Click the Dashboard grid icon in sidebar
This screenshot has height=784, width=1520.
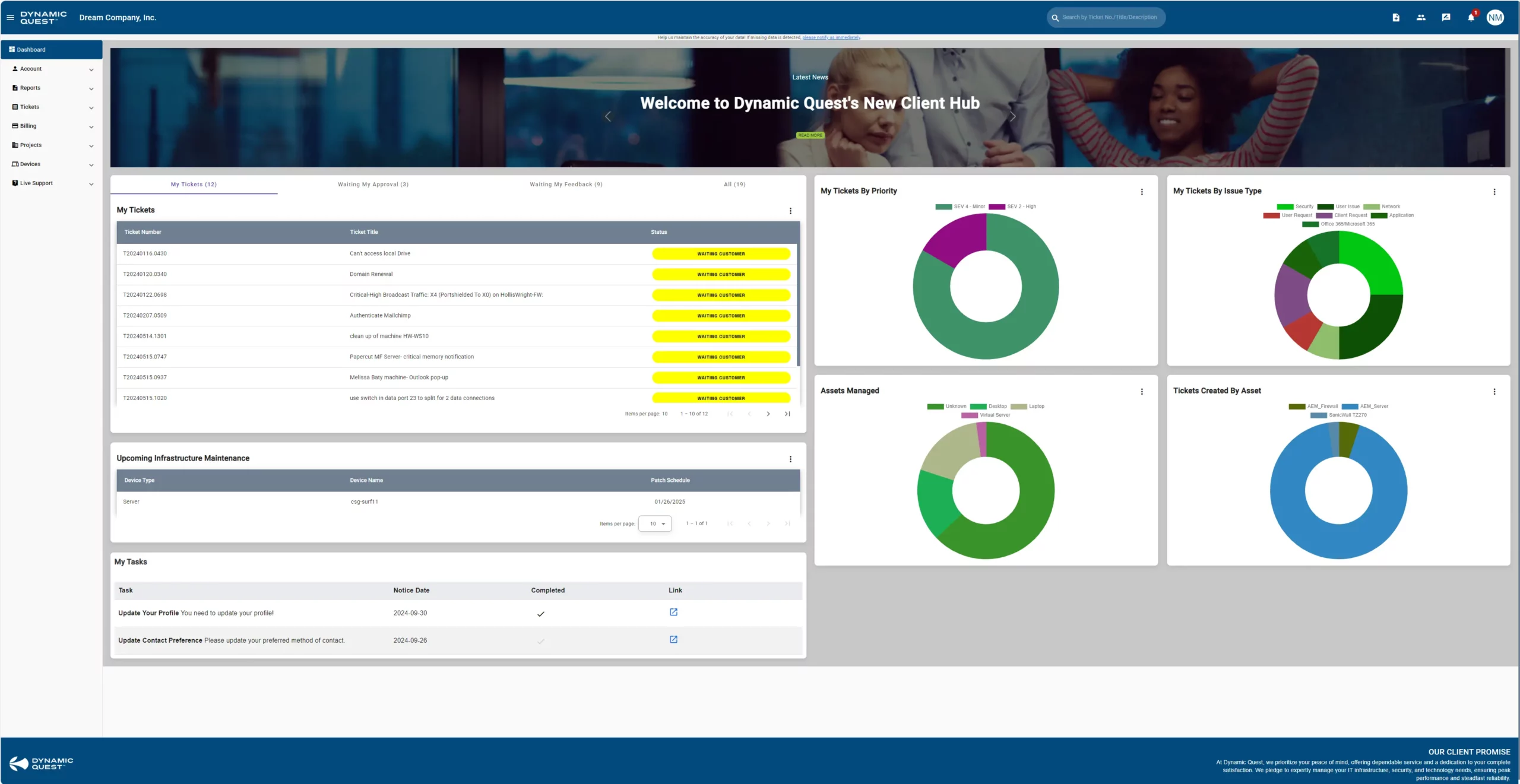coord(12,49)
